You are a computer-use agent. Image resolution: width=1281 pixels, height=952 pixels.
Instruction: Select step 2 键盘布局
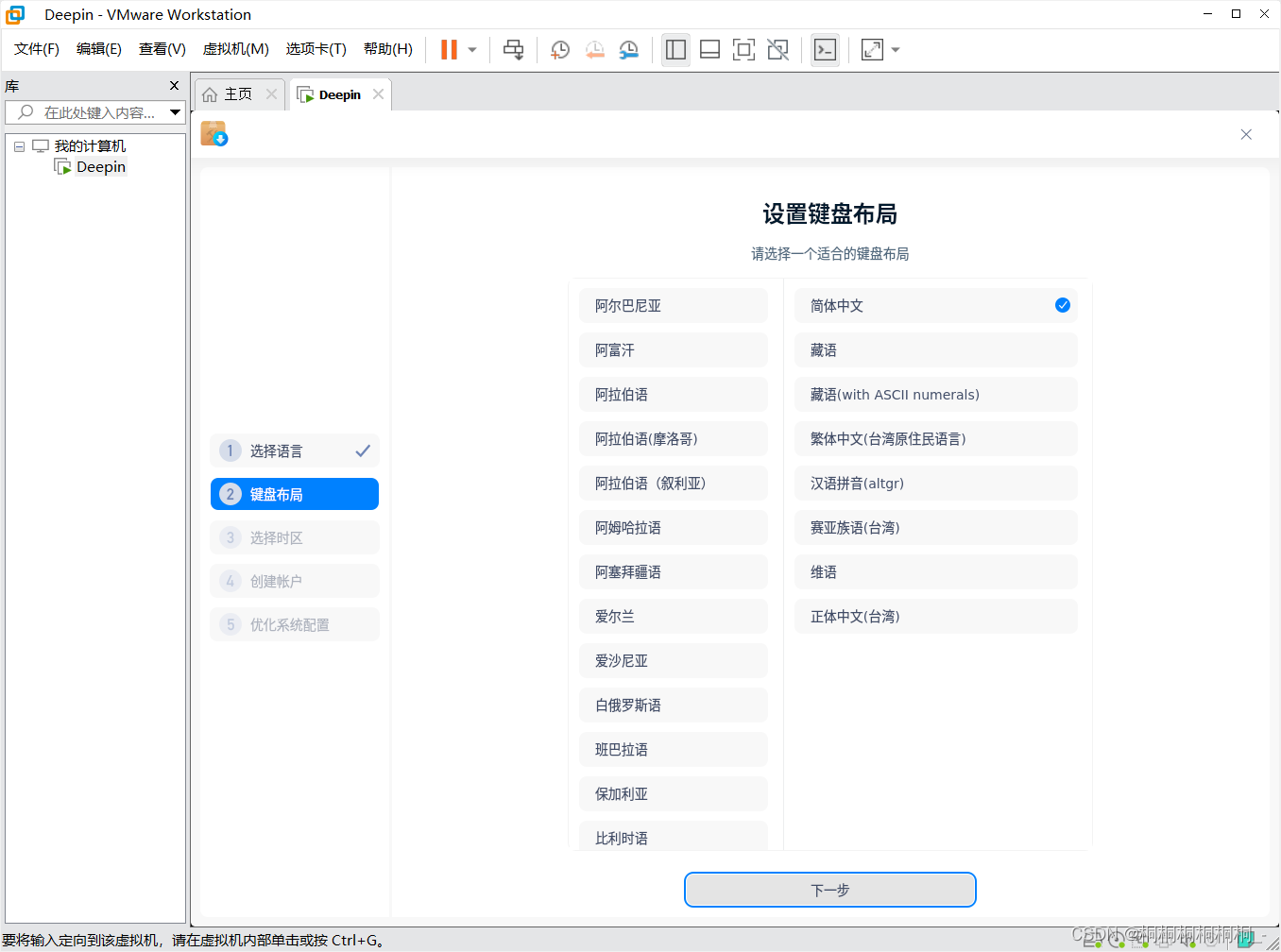295,494
